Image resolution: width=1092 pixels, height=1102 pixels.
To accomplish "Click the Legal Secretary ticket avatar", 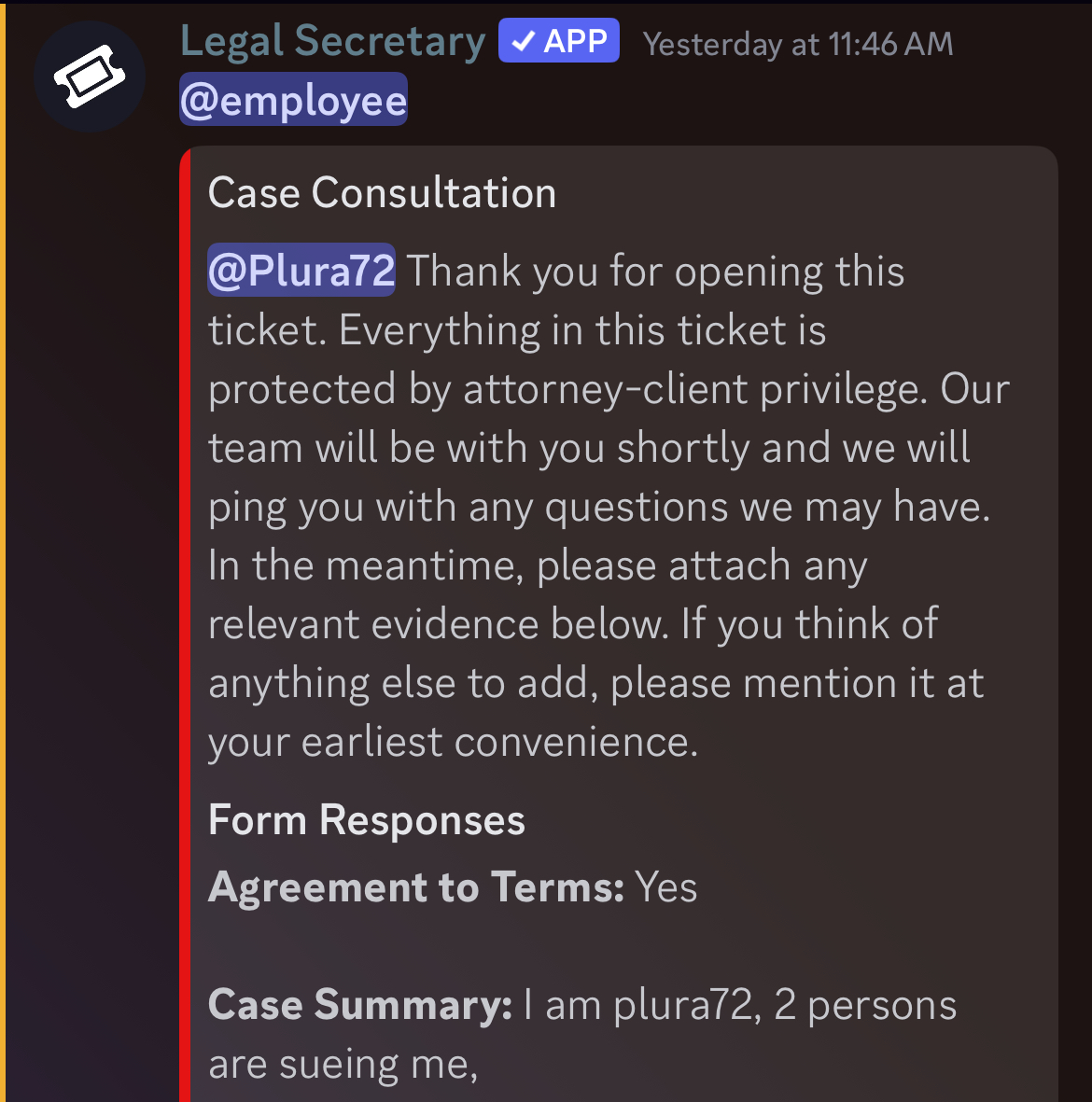I will coord(90,77).
